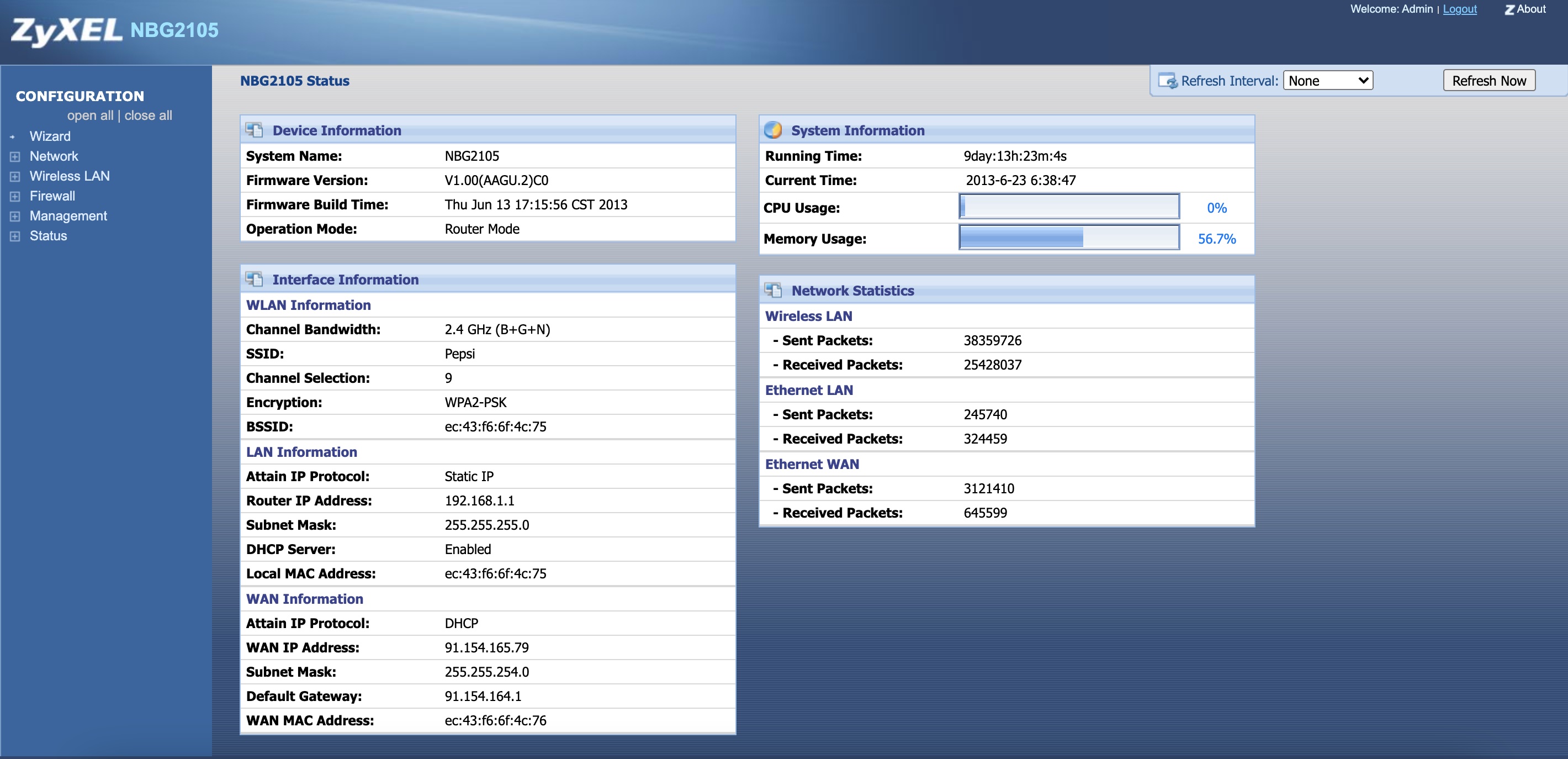Click the Network Statistics panel icon

tap(773, 290)
